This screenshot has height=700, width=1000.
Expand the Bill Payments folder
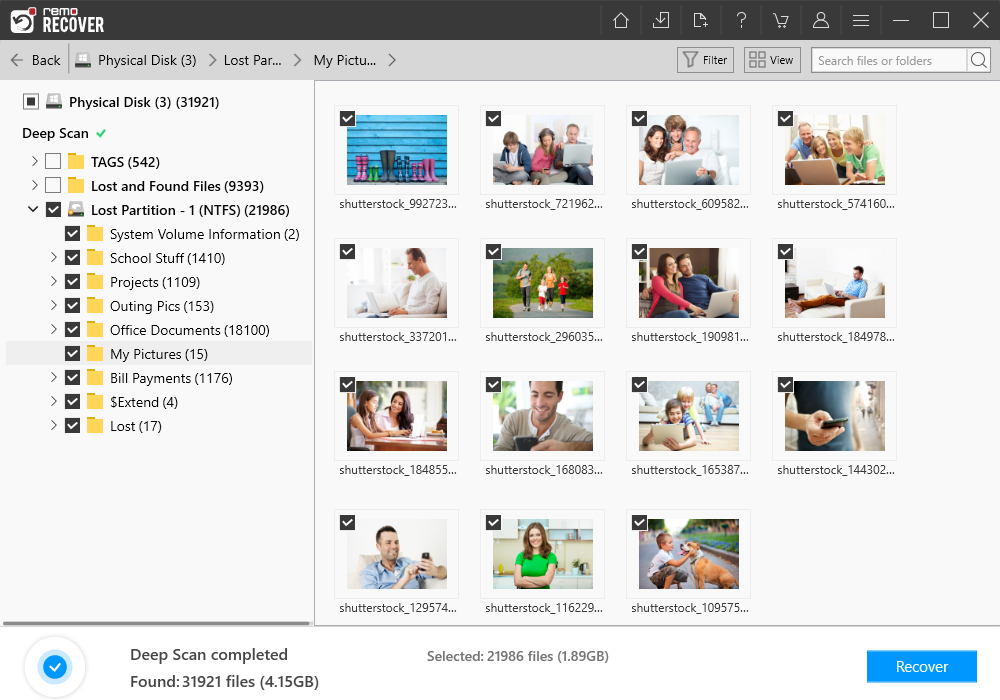tap(54, 378)
